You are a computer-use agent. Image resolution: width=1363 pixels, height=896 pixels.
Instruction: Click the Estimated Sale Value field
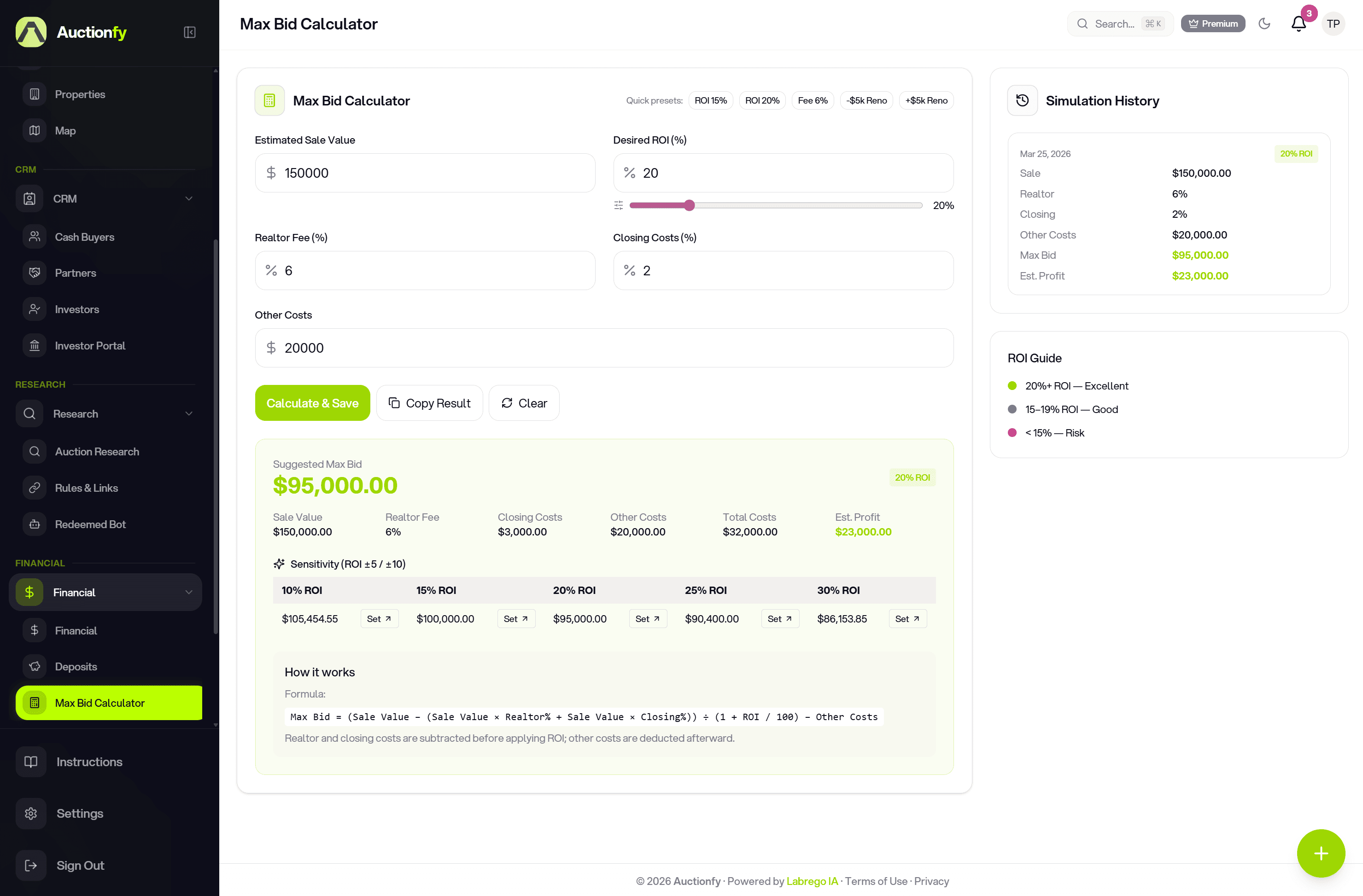tap(425, 173)
